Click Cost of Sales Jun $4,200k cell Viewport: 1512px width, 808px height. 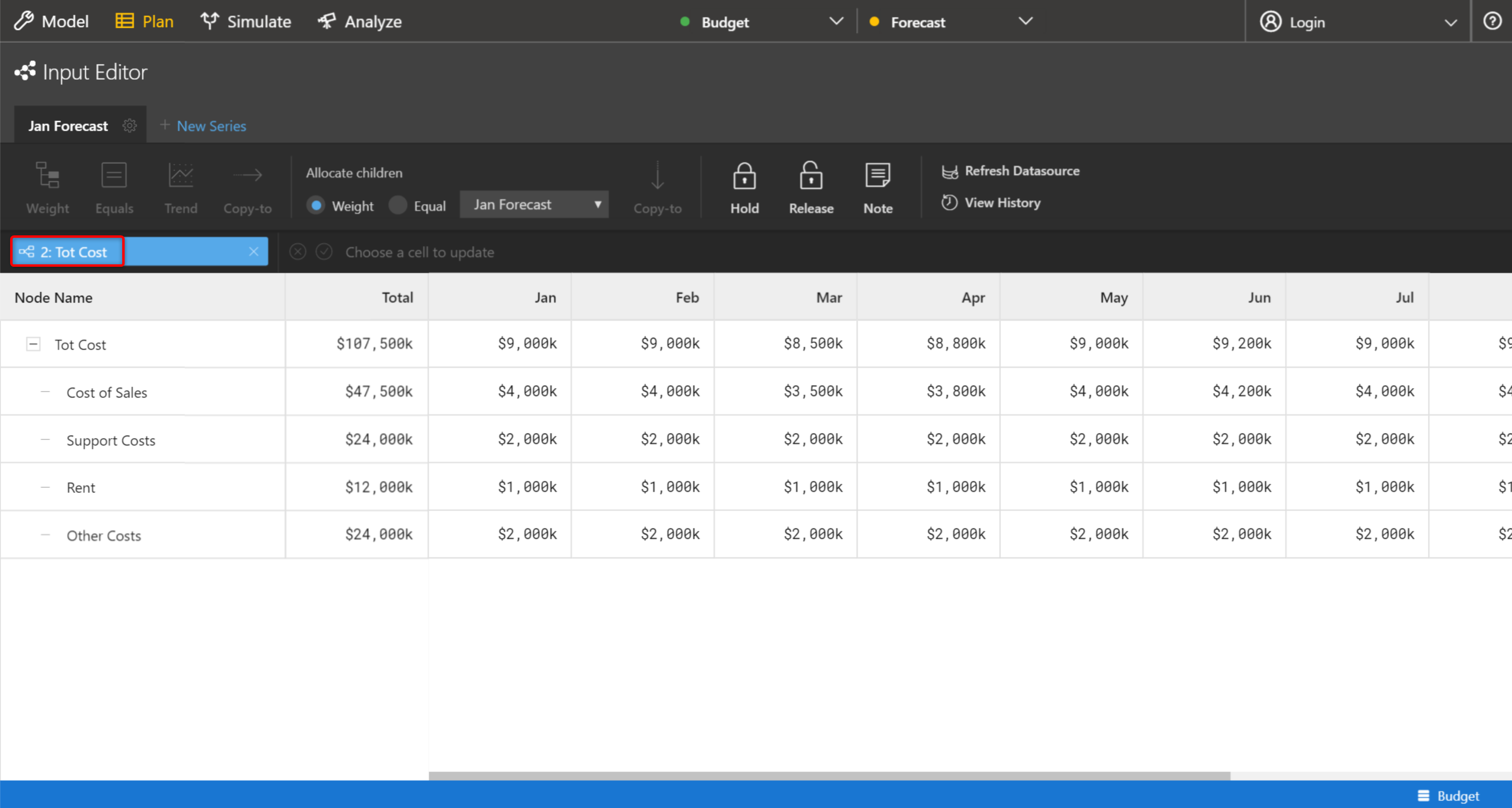[x=1214, y=391]
